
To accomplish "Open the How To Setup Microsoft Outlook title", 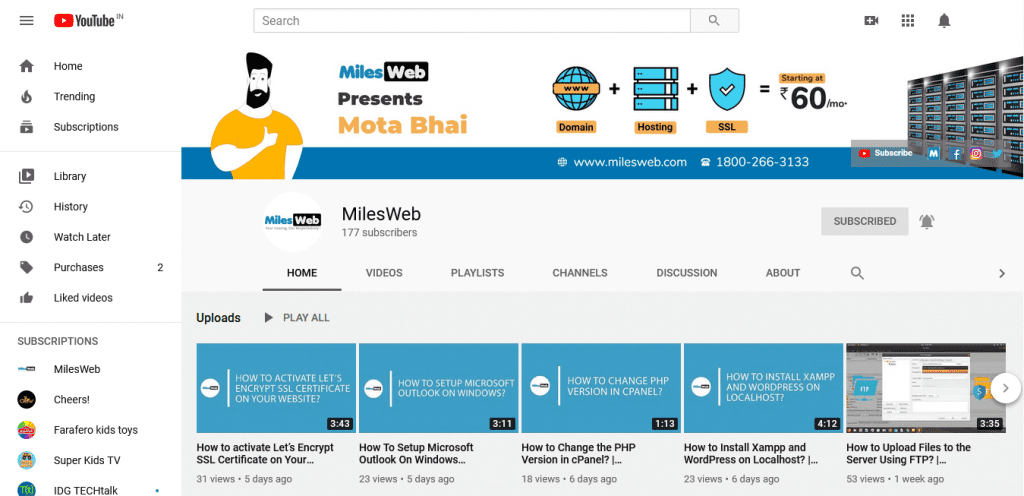I will click(x=416, y=454).
